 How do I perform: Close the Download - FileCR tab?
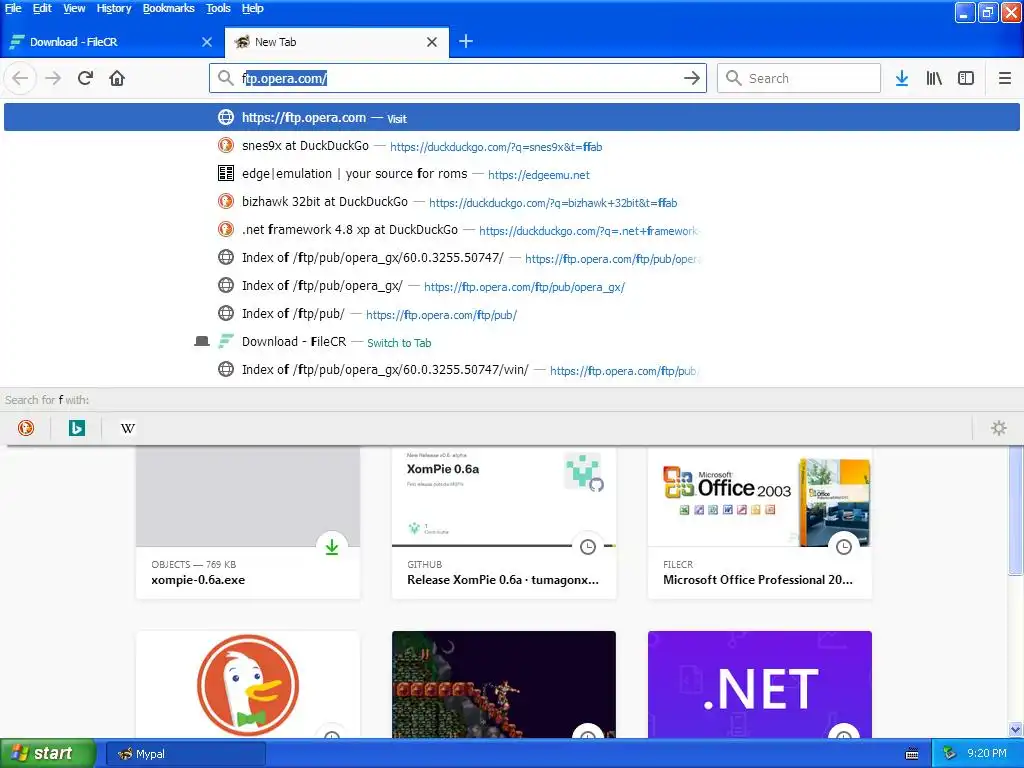click(x=207, y=42)
